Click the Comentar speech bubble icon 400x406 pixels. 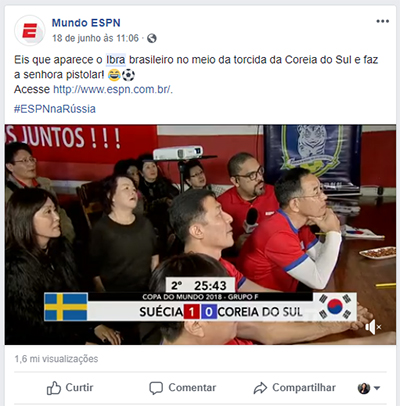coord(156,388)
